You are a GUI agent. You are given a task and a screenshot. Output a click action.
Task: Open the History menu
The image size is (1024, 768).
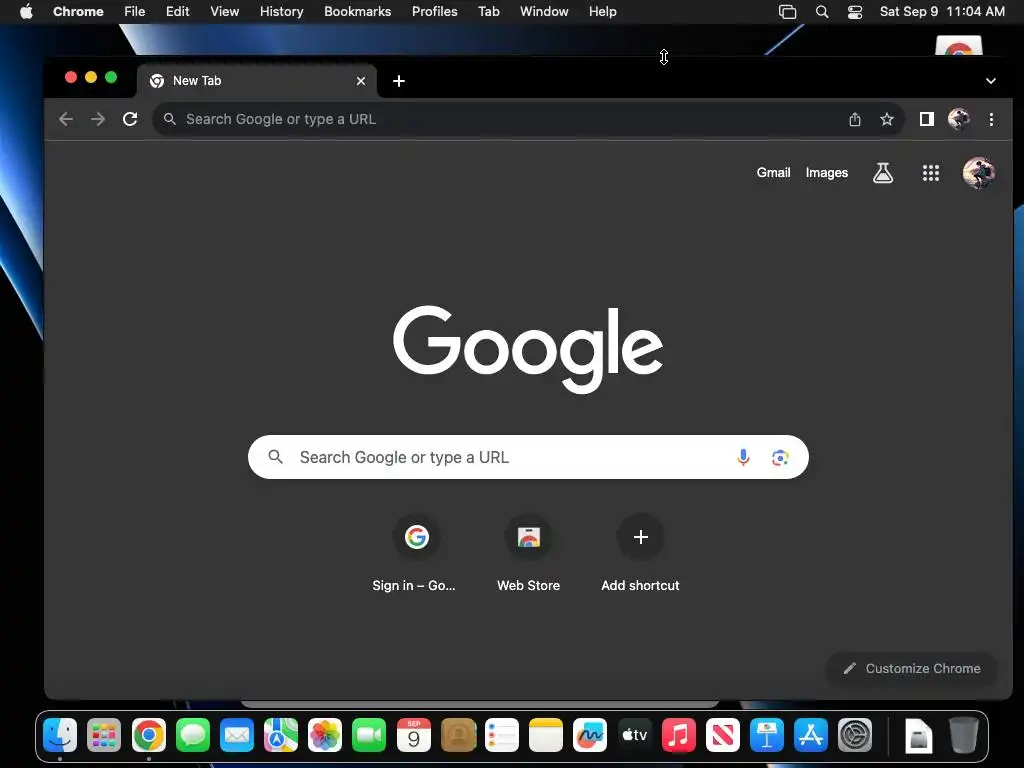click(x=281, y=12)
